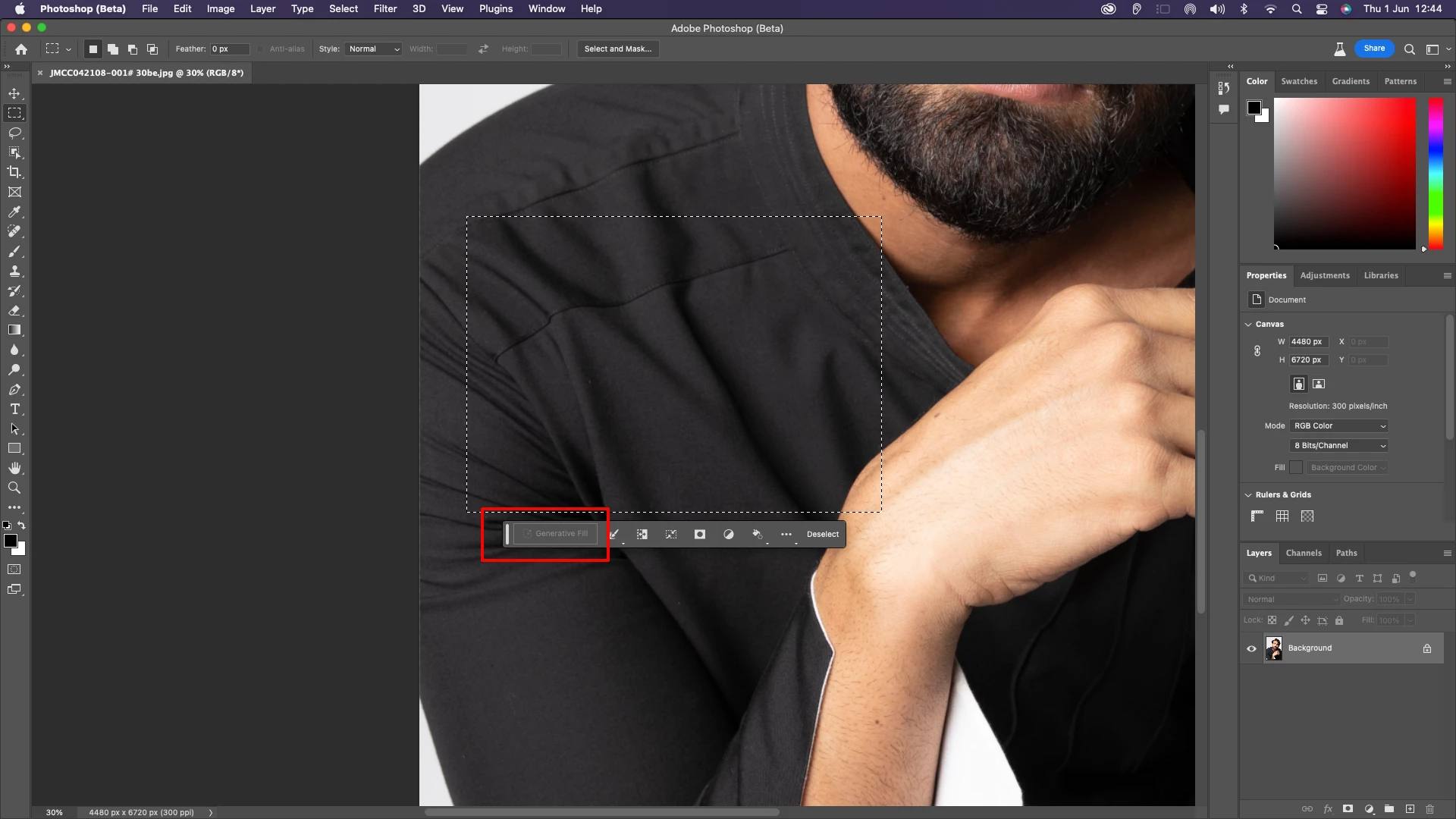The image size is (1456, 819).
Task: Select the Crop tool
Action: click(x=14, y=172)
